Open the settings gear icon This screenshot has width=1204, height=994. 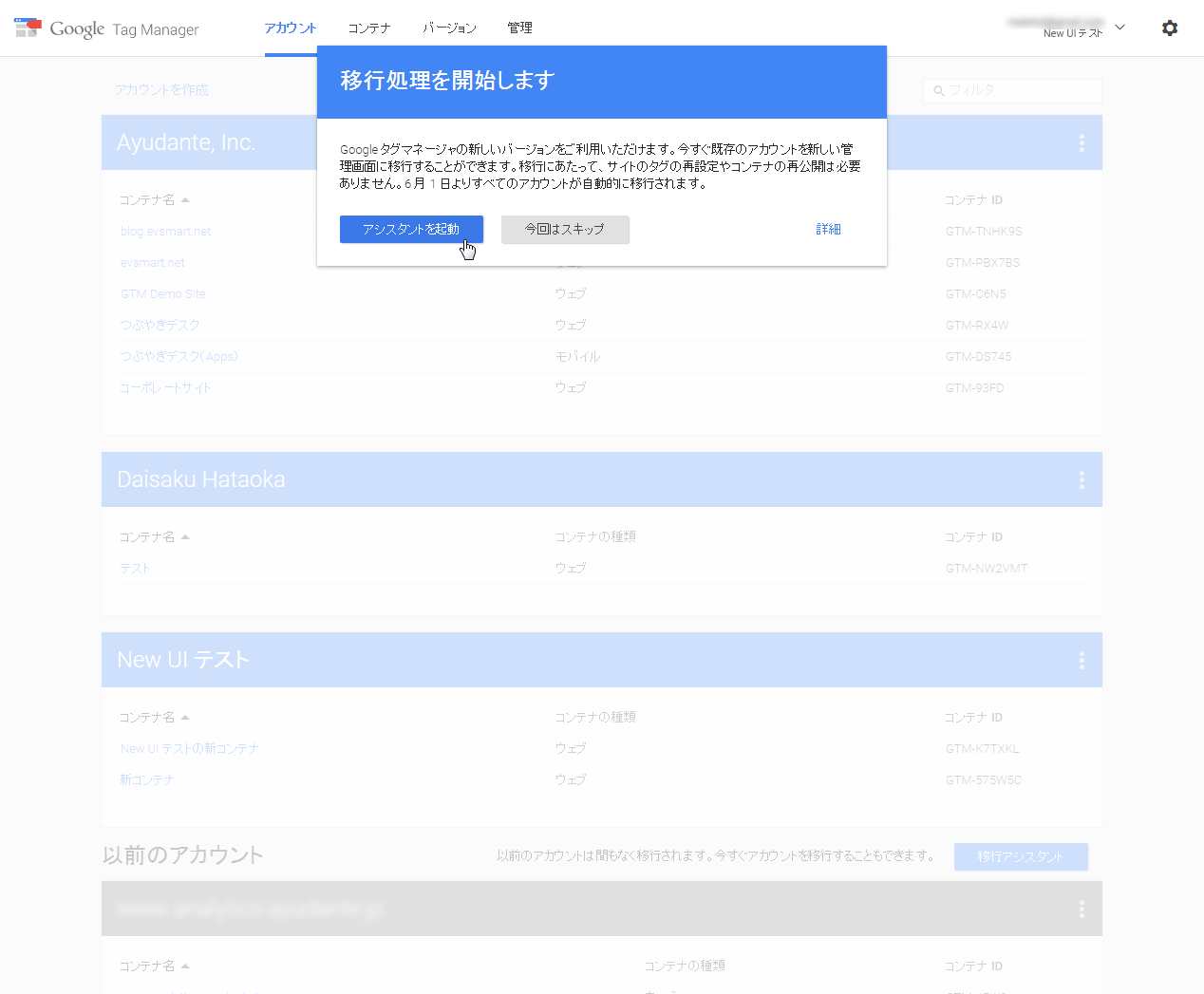point(1169,28)
